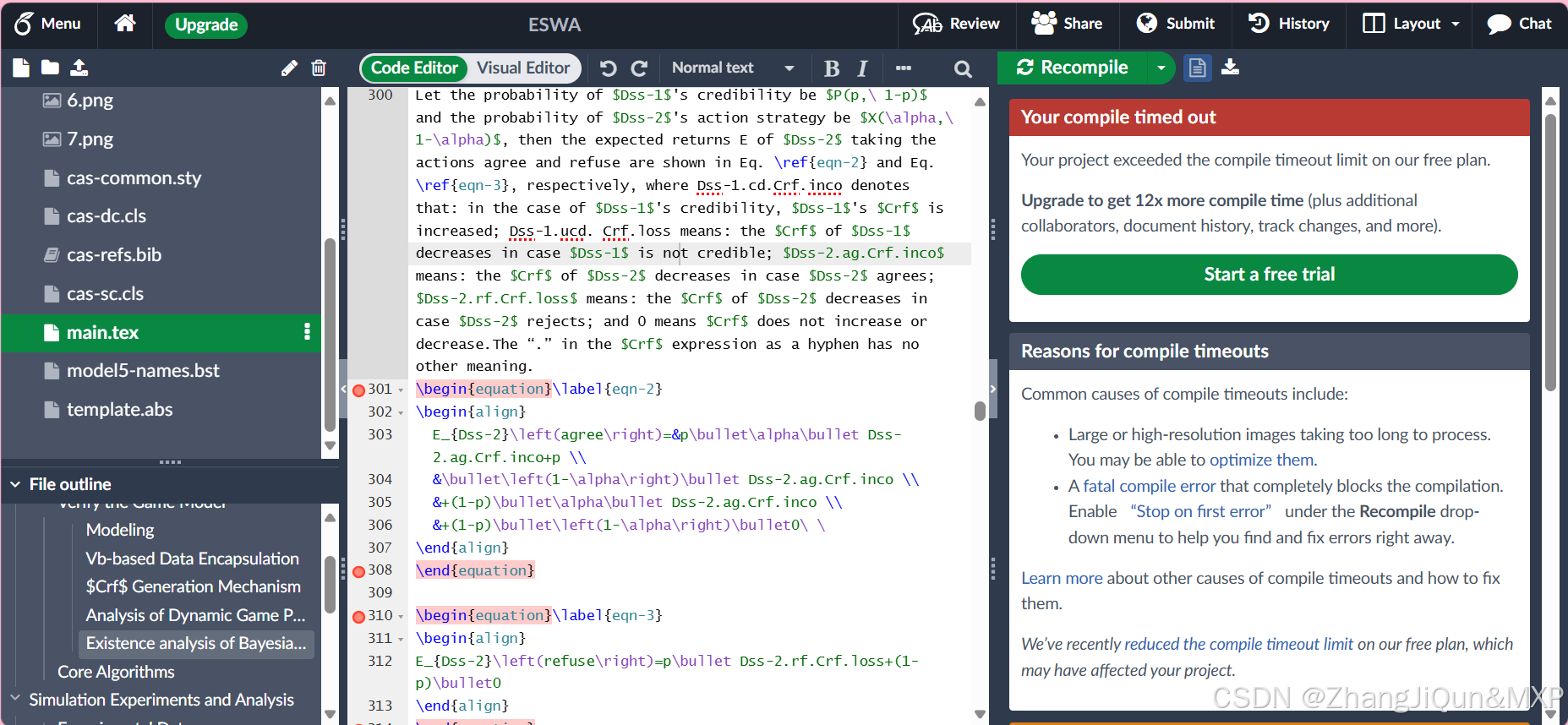Open main.tex file options menu

click(x=307, y=332)
